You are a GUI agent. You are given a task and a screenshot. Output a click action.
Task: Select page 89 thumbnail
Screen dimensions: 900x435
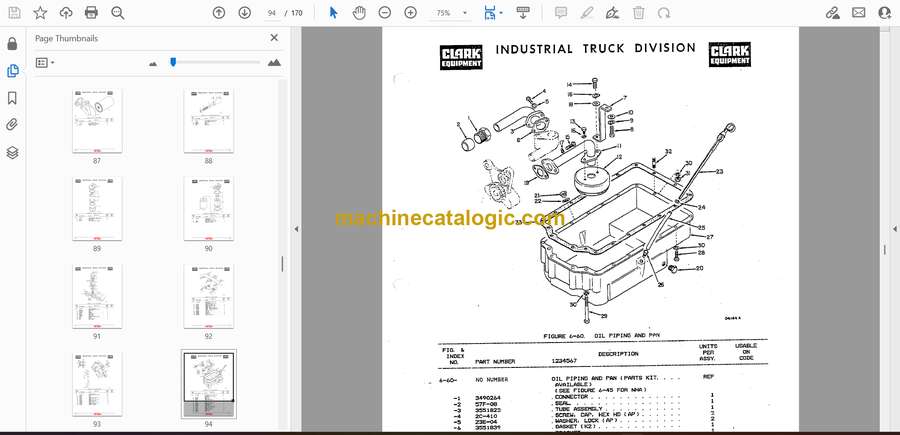pyautogui.click(x=97, y=209)
